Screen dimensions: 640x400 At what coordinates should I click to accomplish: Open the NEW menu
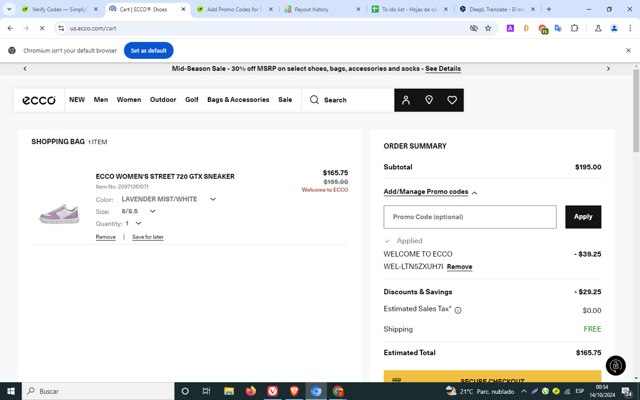click(x=77, y=100)
